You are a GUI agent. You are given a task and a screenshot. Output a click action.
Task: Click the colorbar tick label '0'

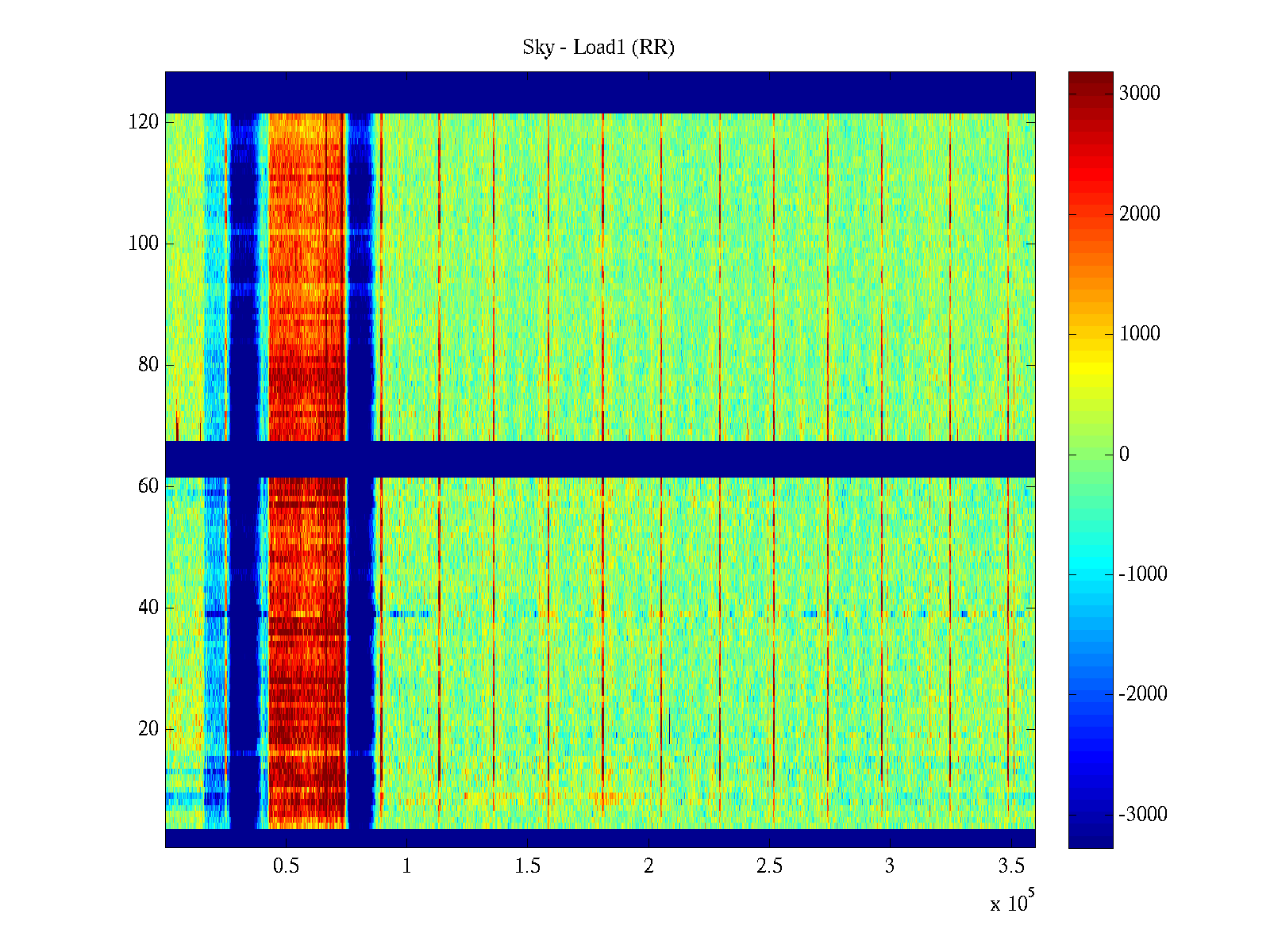pyautogui.click(x=1124, y=455)
